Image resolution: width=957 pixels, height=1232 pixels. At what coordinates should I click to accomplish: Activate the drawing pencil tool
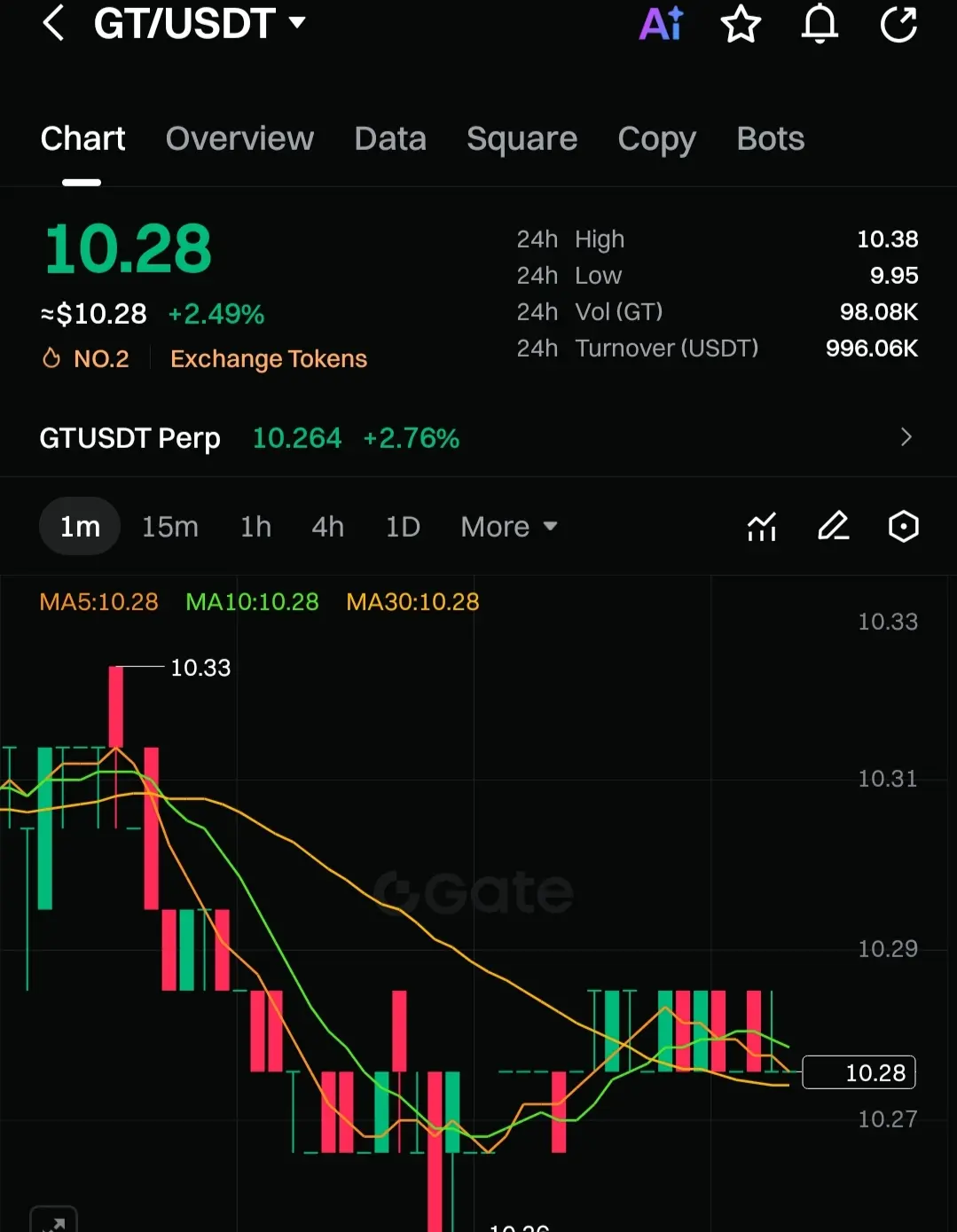pos(833,526)
